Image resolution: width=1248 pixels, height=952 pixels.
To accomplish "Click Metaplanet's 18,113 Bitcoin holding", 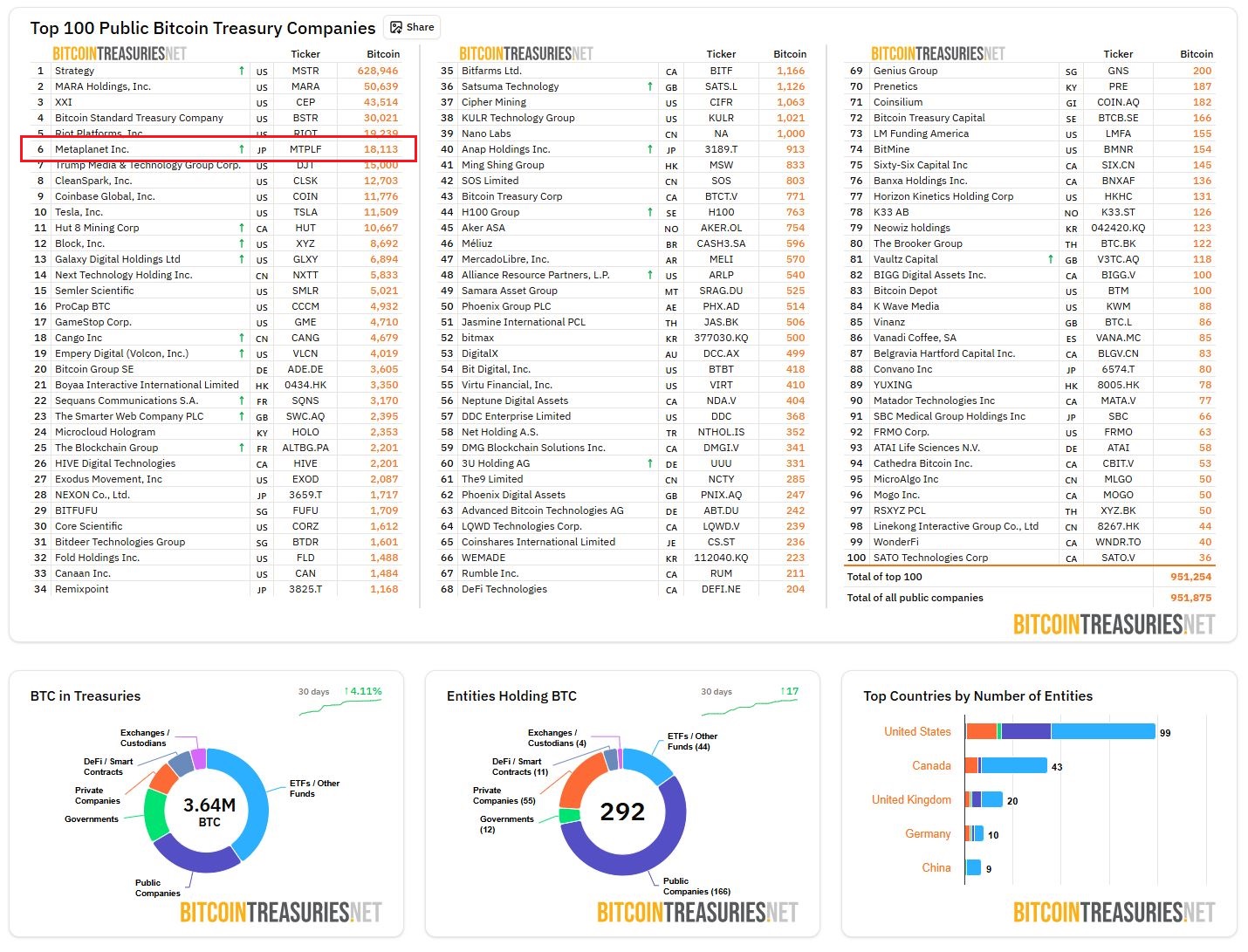I will click(x=381, y=149).
